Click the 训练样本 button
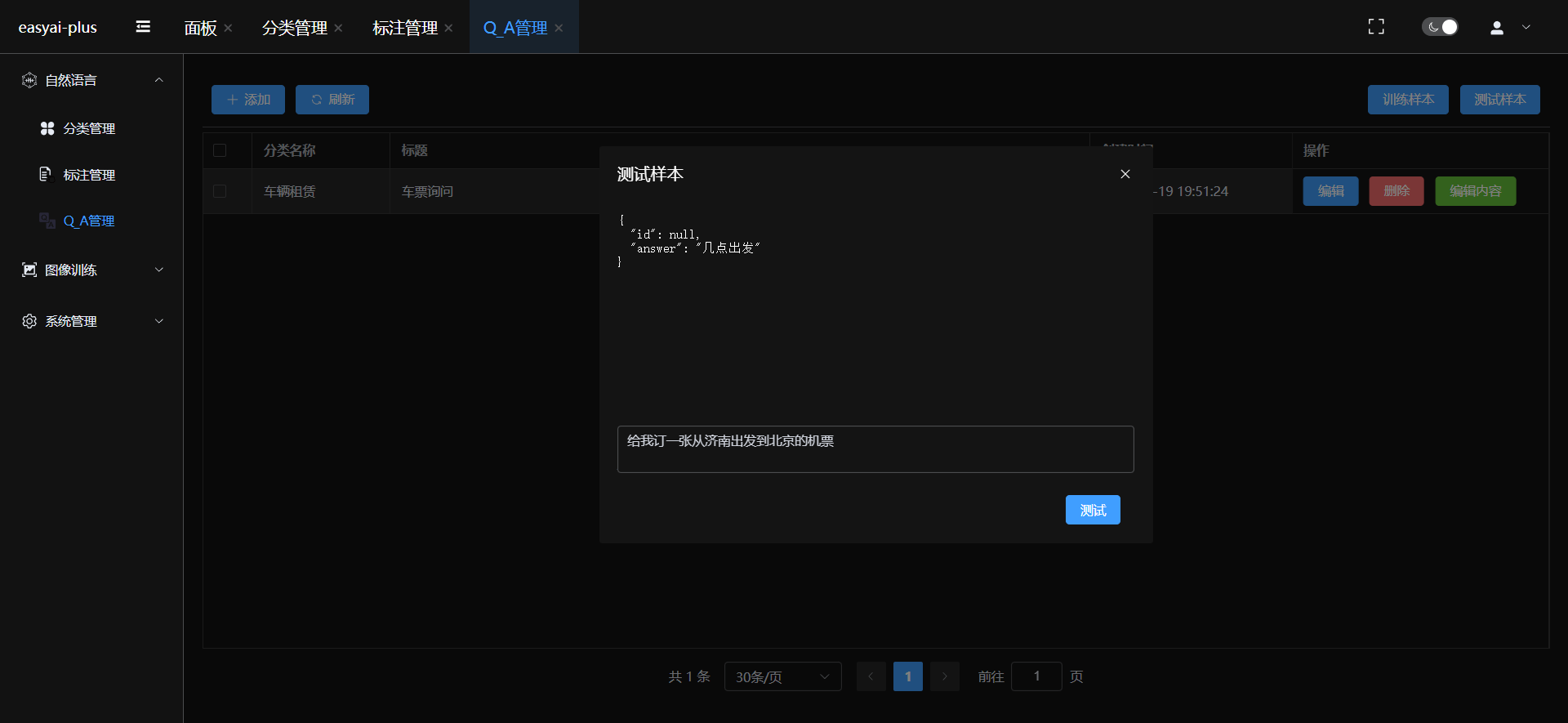This screenshot has width=1568, height=723. tap(1408, 100)
